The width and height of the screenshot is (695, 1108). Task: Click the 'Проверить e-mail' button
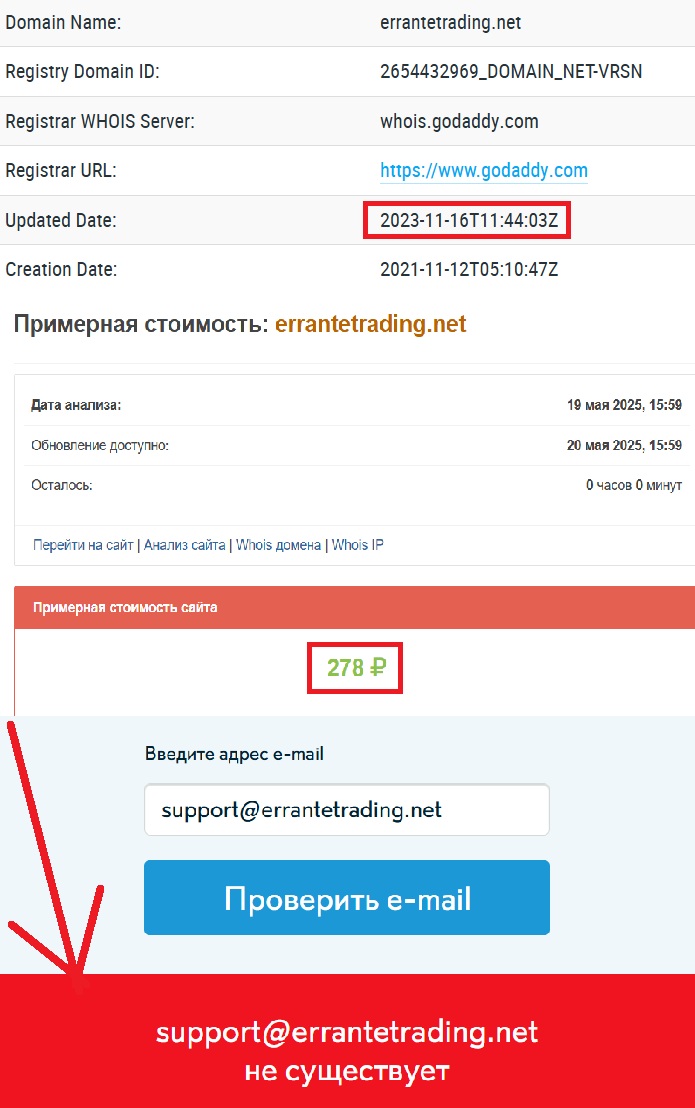[x=347, y=897]
